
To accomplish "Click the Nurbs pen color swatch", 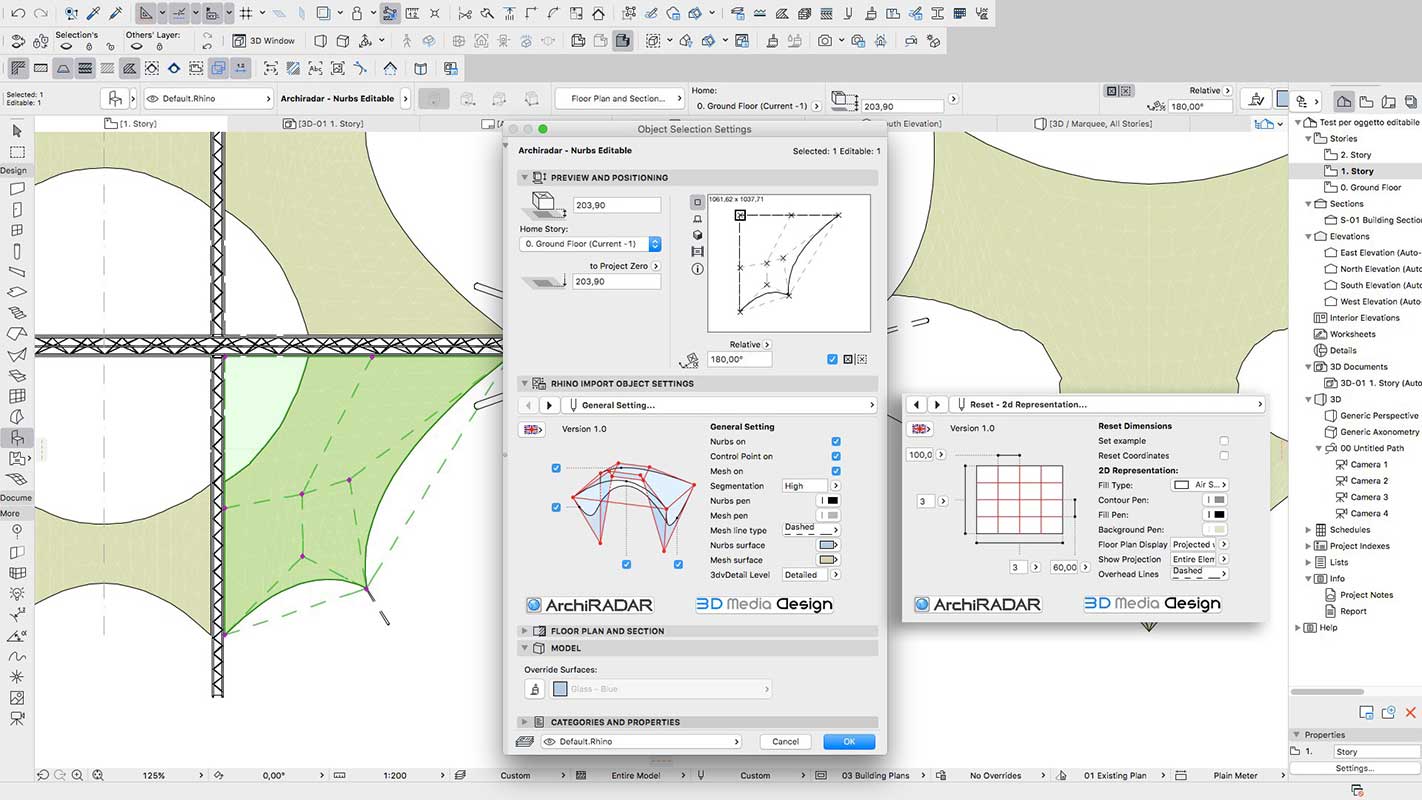I will 829,501.
